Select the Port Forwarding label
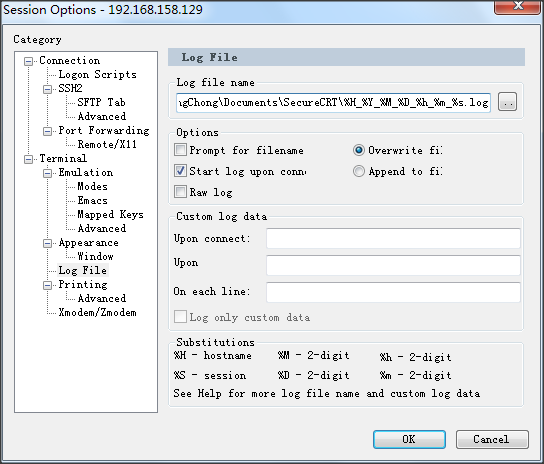Viewport: 544px width, 464px height. (x=104, y=130)
